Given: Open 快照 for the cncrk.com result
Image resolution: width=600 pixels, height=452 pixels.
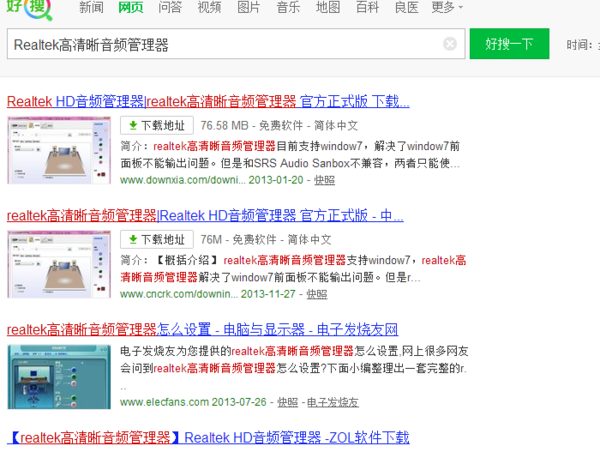Looking at the screenshot, I should coord(317,294).
